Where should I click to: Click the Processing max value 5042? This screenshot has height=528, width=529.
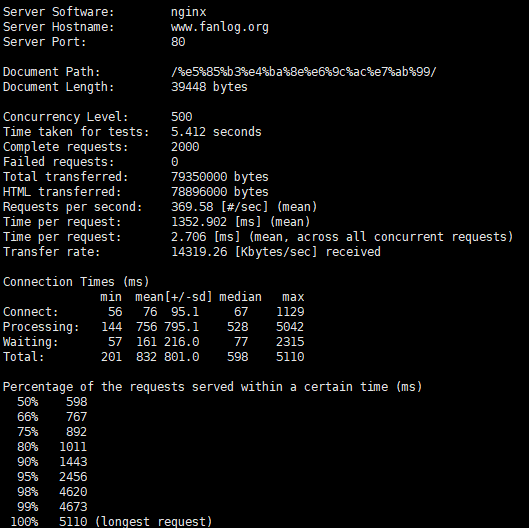290,327
